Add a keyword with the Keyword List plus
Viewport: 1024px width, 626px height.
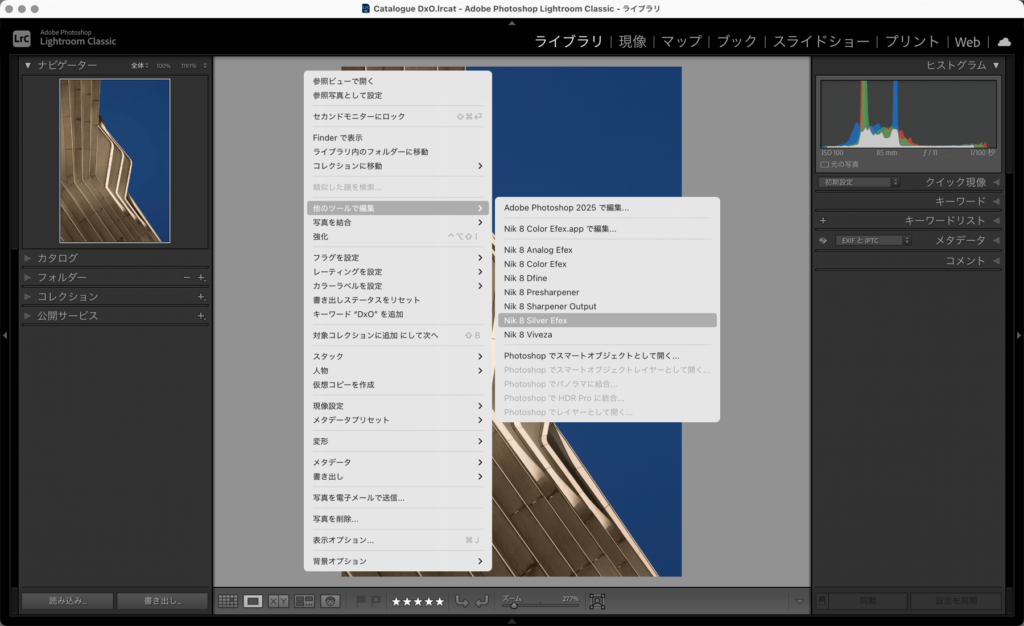[x=823, y=221]
